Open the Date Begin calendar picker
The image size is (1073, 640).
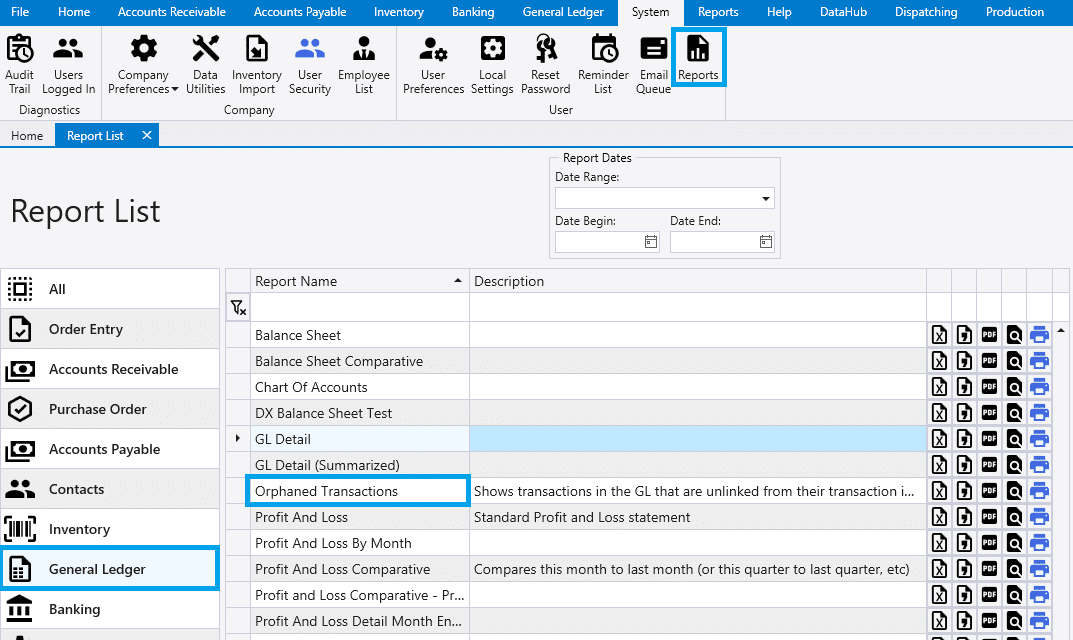click(651, 242)
